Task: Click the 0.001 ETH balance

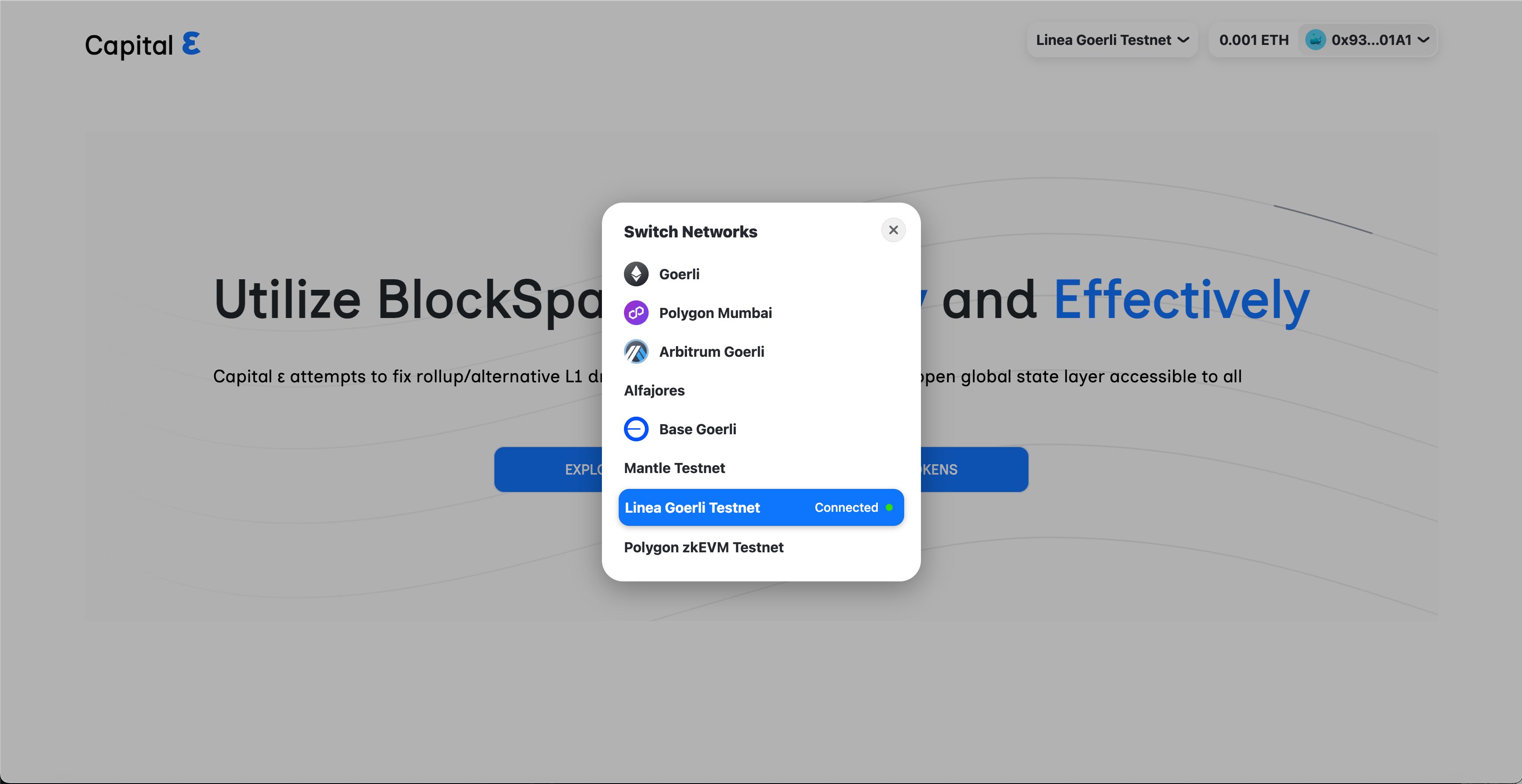Action: 1254,40
